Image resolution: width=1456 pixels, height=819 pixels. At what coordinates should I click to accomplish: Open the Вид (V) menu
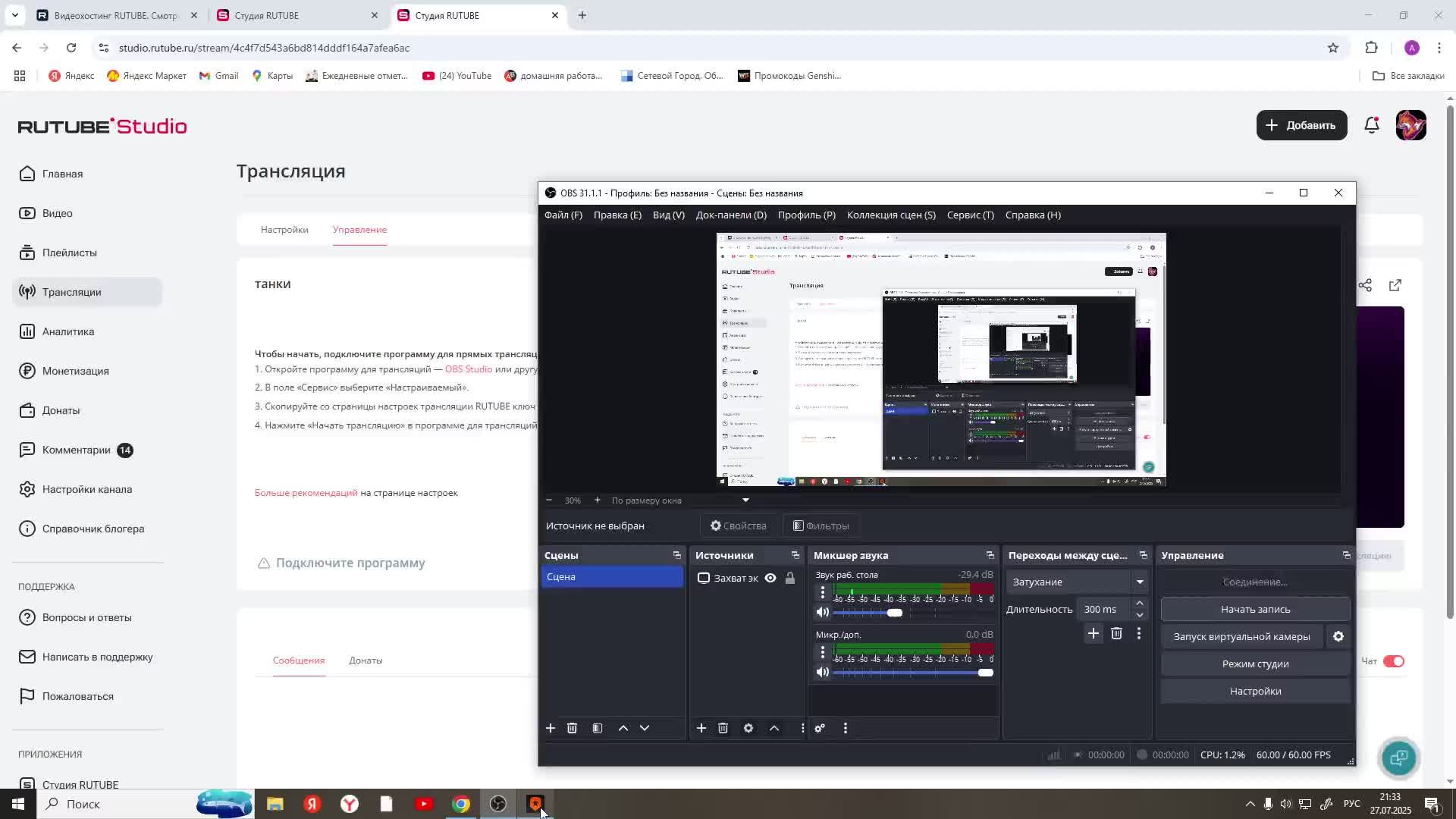coord(669,215)
